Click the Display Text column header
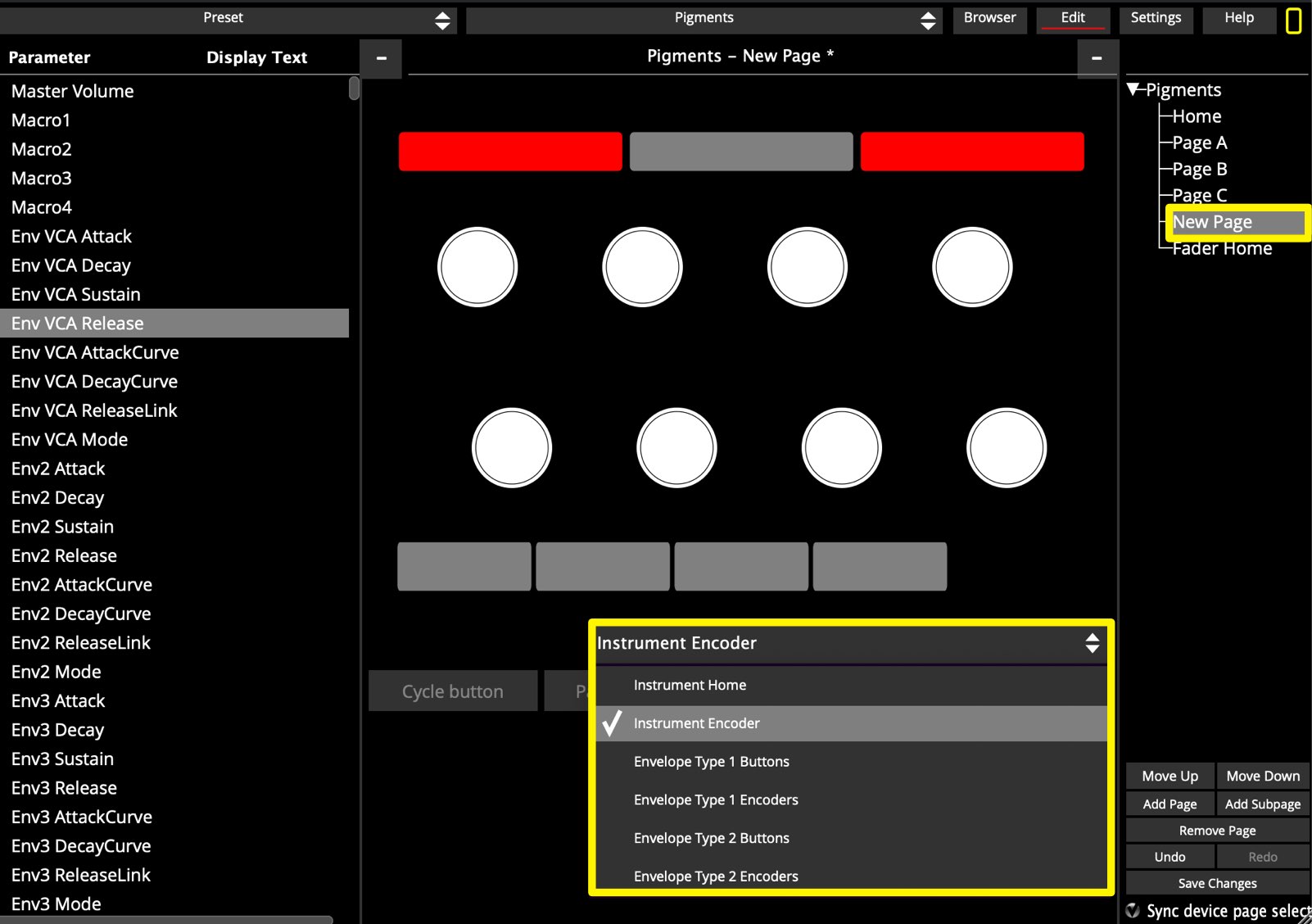The image size is (1312, 924). pos(256,57)
